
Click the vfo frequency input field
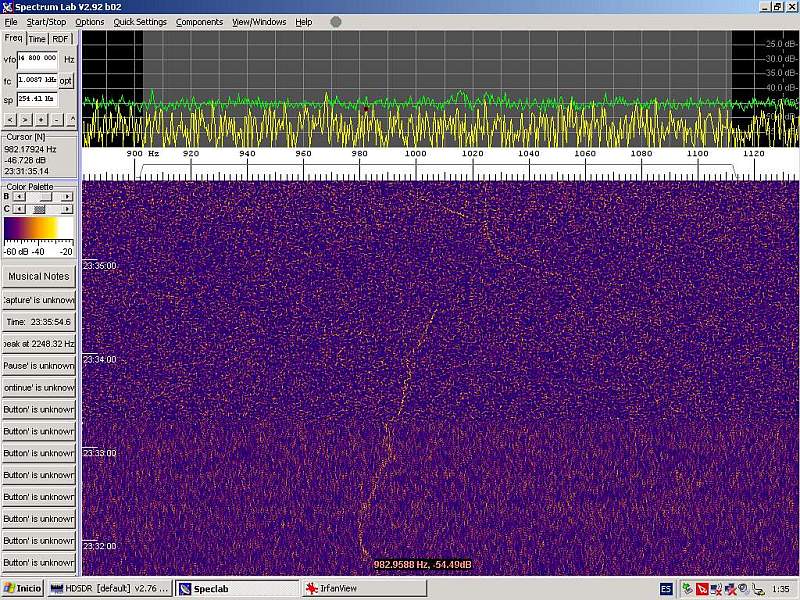(x=38, y=59)
